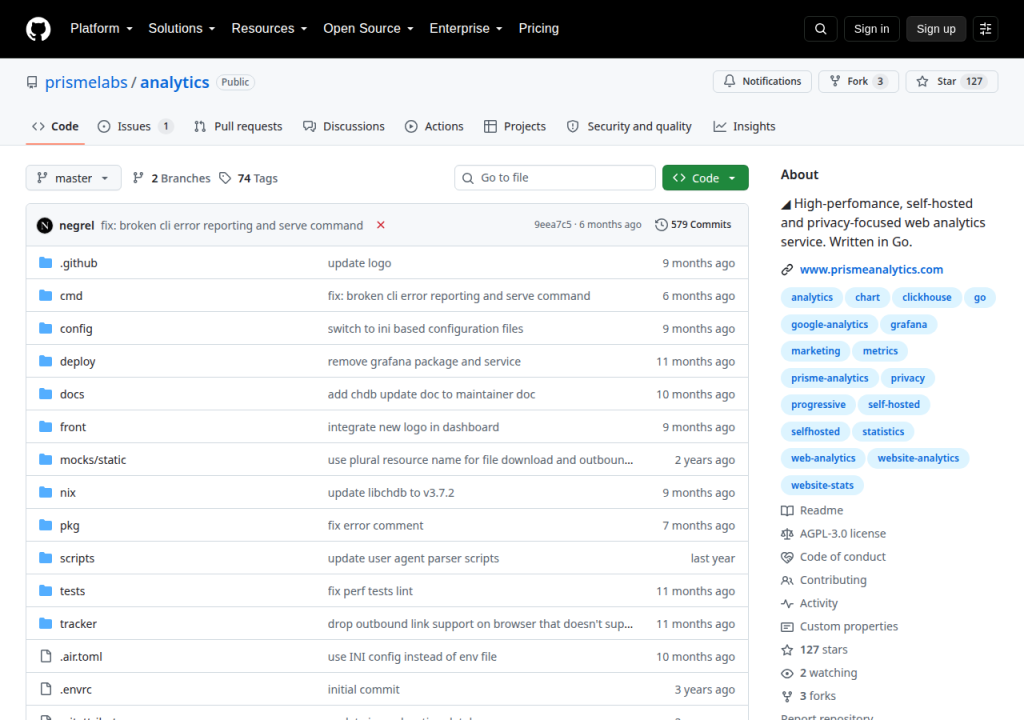Image resolution: width=1024 pixels, height=720 pixels.
Task: Click the link icon beside website URL
Action: pos(787,269)
